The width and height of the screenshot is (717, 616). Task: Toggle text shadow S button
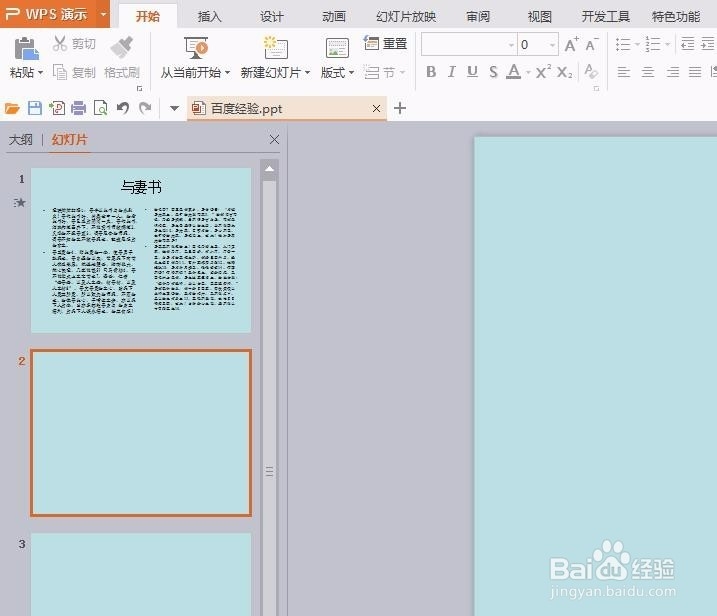[493, 72]
